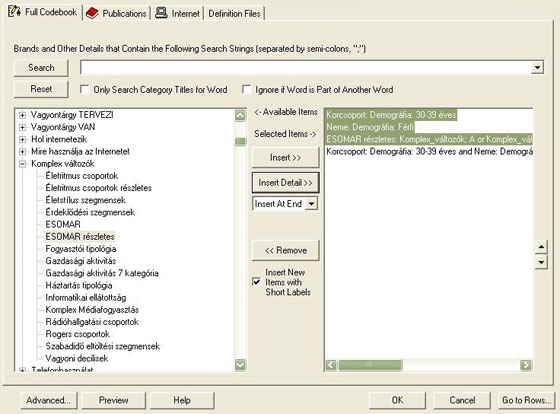Check Ignore if Word is Part of Another Word
The width and height of the screenshot is (560, 414).
click(246, 89)
